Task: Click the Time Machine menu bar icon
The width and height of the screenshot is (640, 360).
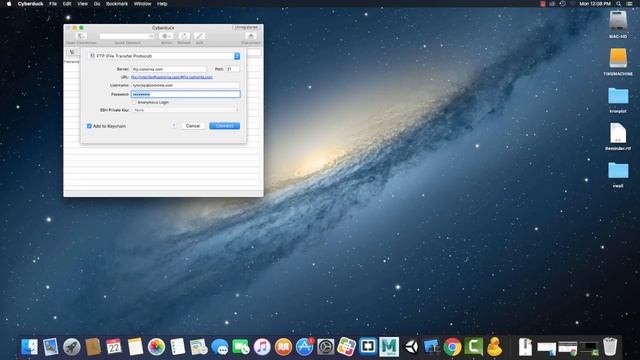Action: pos(562,4)
